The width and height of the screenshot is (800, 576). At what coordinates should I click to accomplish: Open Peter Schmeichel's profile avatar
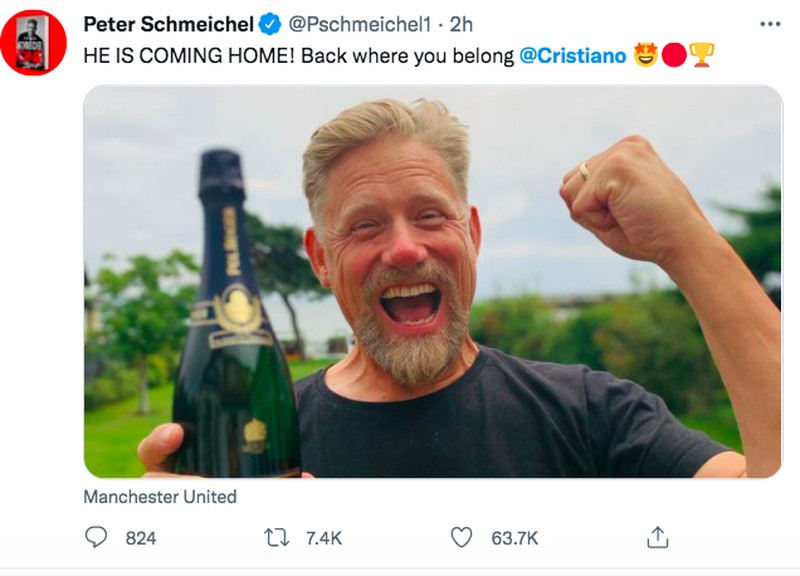(33, 42)
